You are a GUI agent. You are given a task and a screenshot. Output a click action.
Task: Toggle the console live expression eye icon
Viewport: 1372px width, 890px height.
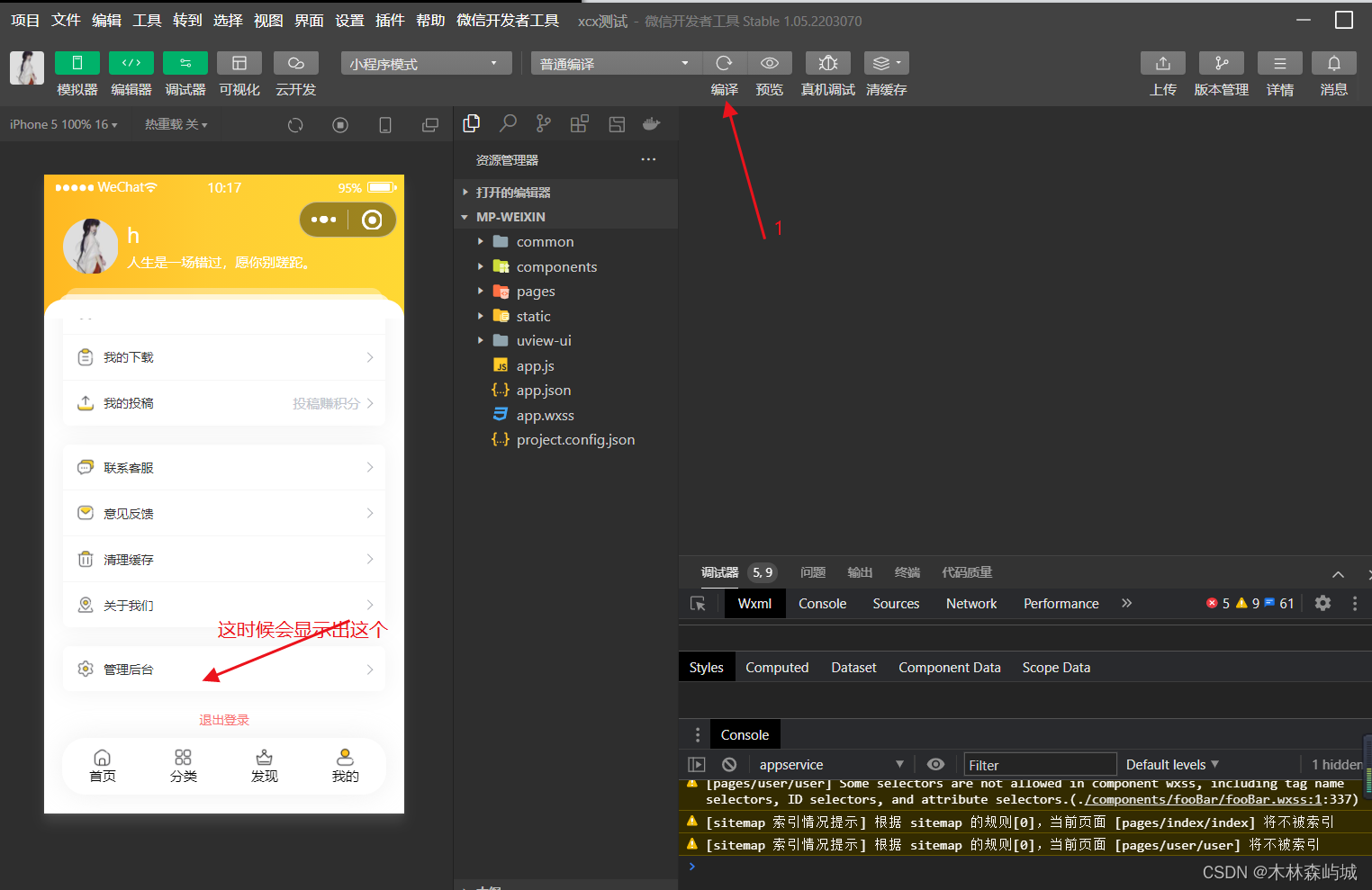(x=936, y=764)
